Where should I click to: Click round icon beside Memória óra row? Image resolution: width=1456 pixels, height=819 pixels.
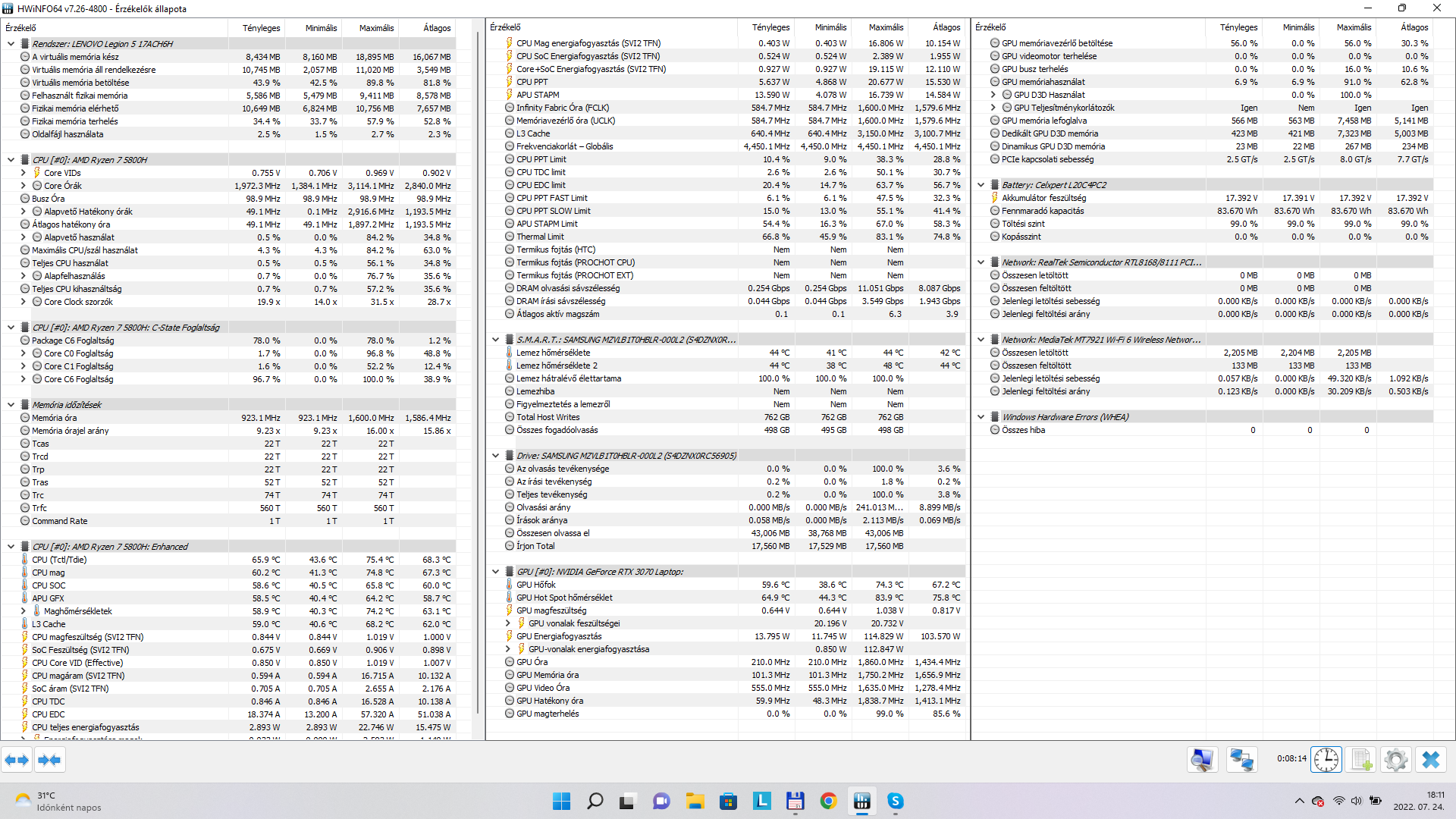click(x=25, y=418)
